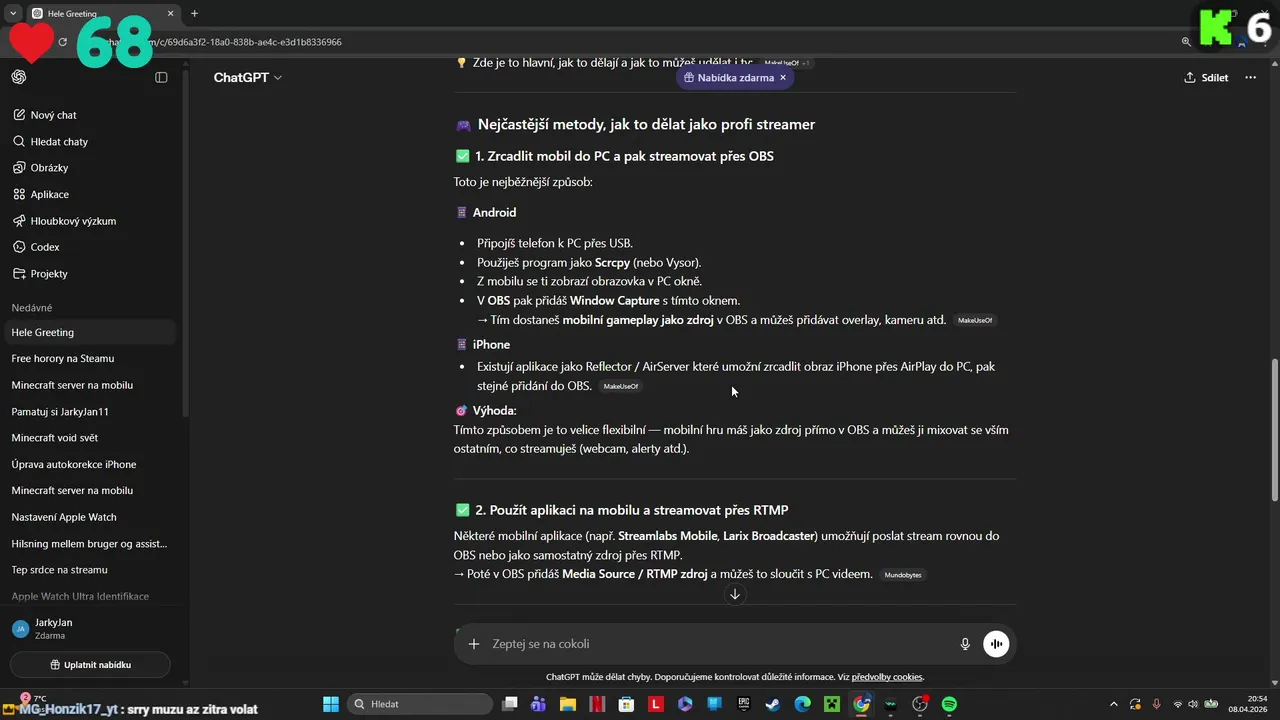This screenshot has width=1280, height=720.
Task: Reload the page with the refresh icon
Action: 62,42
